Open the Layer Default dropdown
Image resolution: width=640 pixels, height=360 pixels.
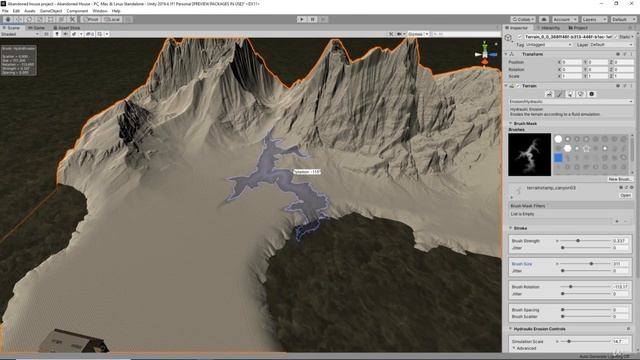click(x=611, y=44)
